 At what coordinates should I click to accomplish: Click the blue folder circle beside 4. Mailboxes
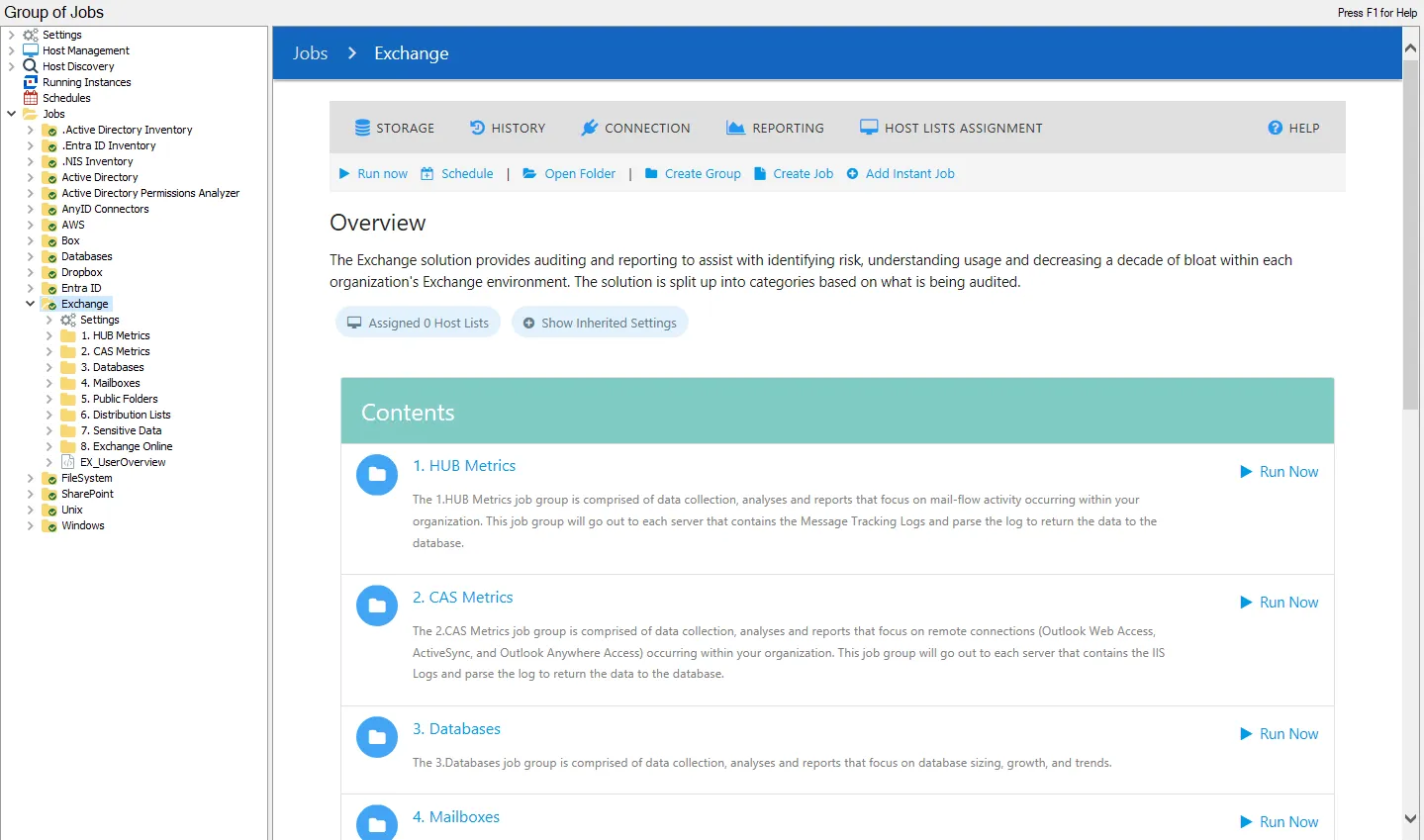[377, 824]
